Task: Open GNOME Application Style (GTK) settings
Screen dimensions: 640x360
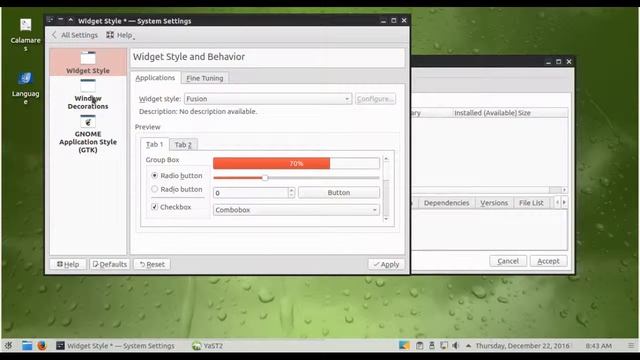Action: pos(88,134)
